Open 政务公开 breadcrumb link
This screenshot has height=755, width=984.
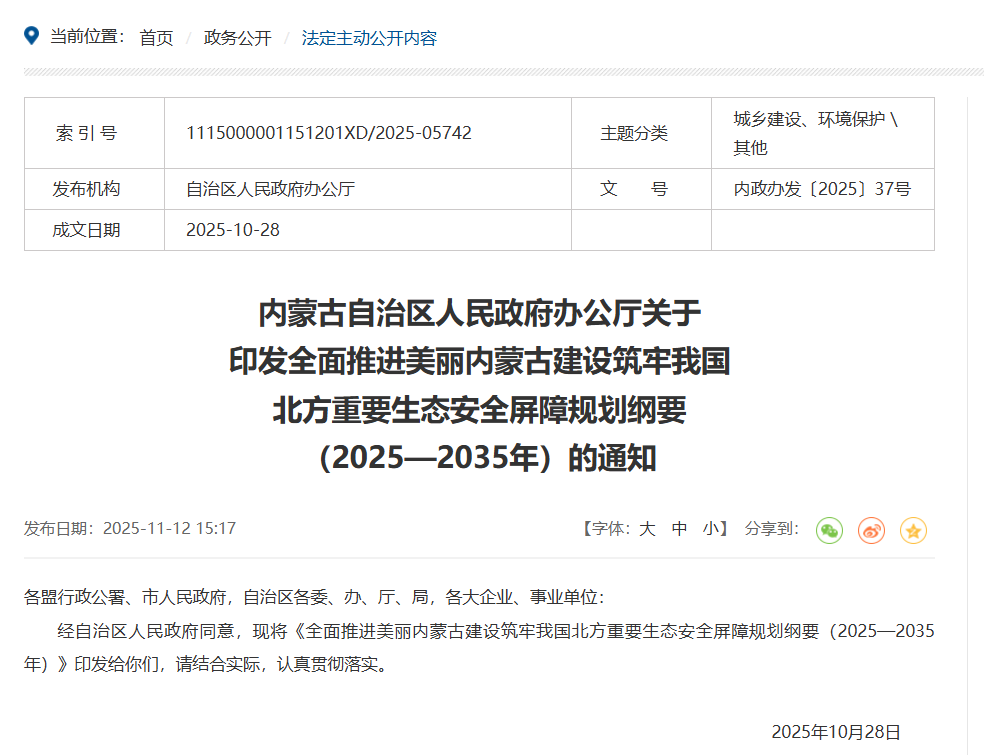pyautogui.click(x=237, y=38)
